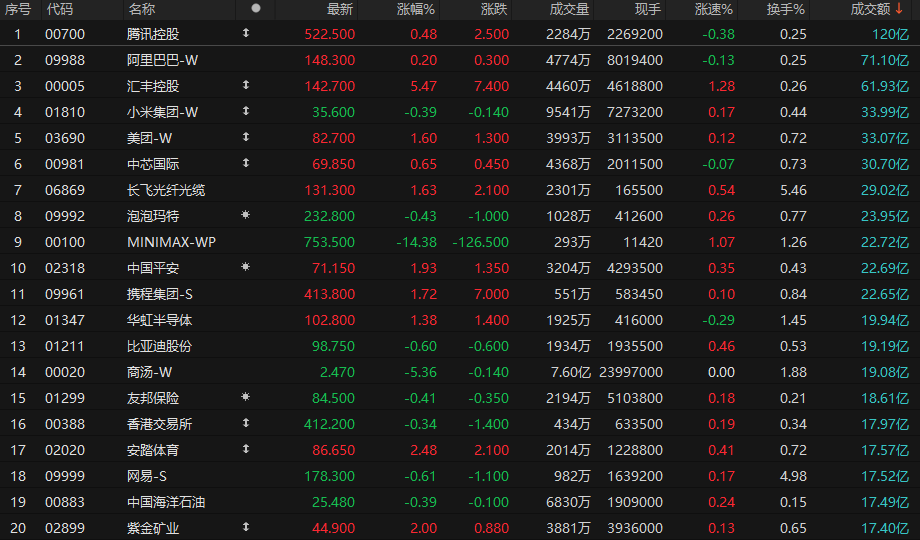Click the 成交额 column header label
Screen dimensions: 920x540
click(871, 9)
